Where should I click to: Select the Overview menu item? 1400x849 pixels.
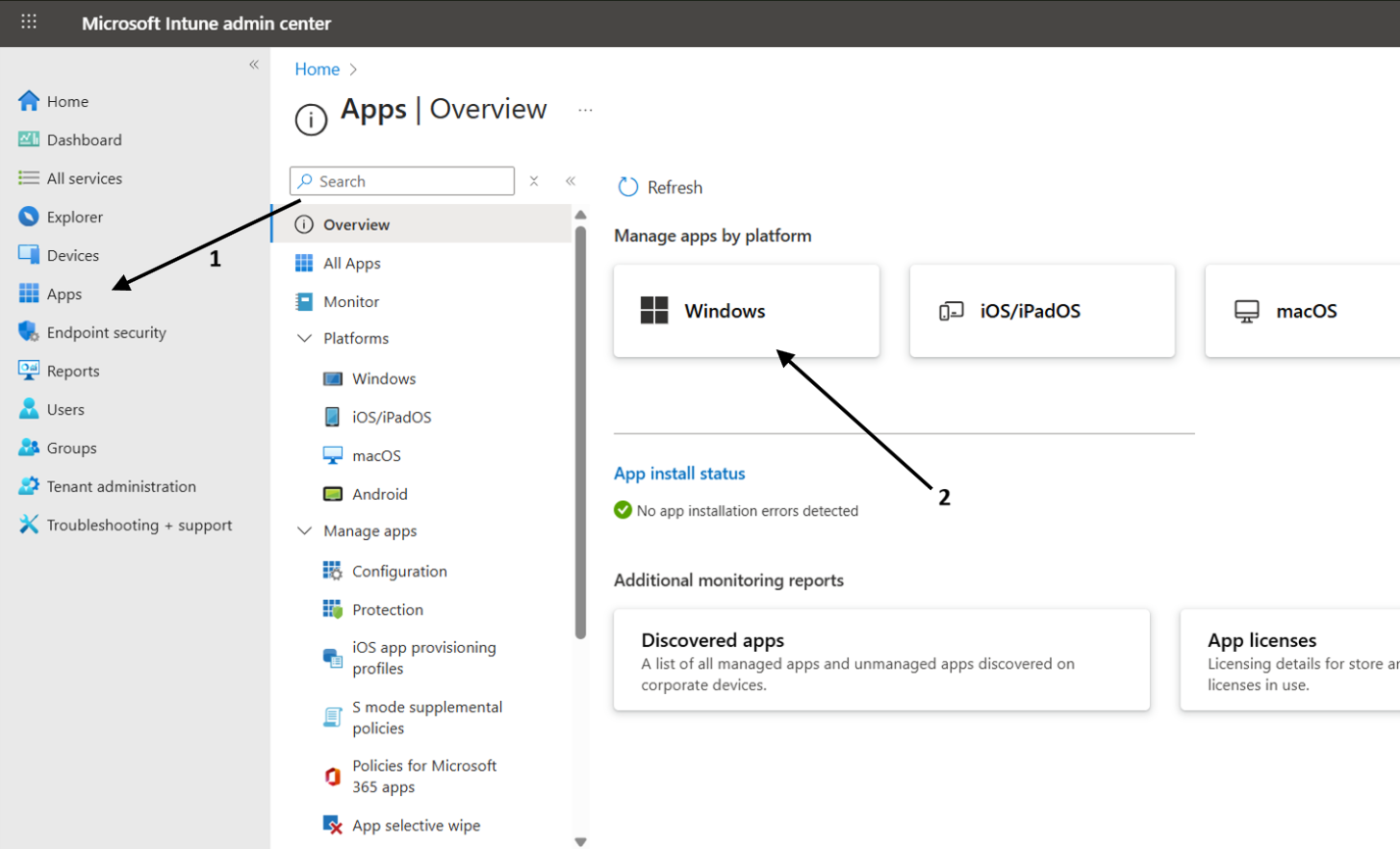pyautogui.click(x=423, y=224)
